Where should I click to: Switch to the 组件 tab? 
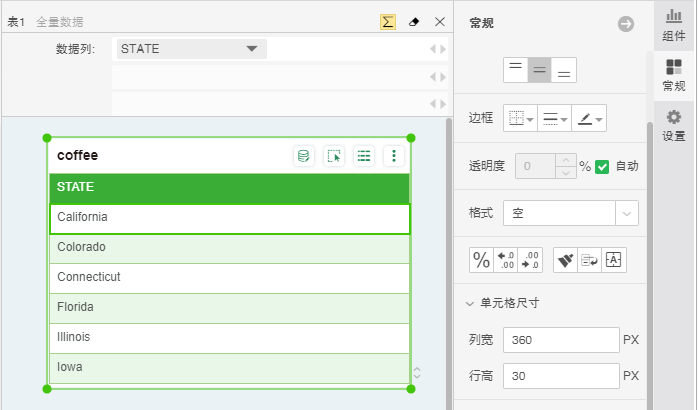[674, 26]
